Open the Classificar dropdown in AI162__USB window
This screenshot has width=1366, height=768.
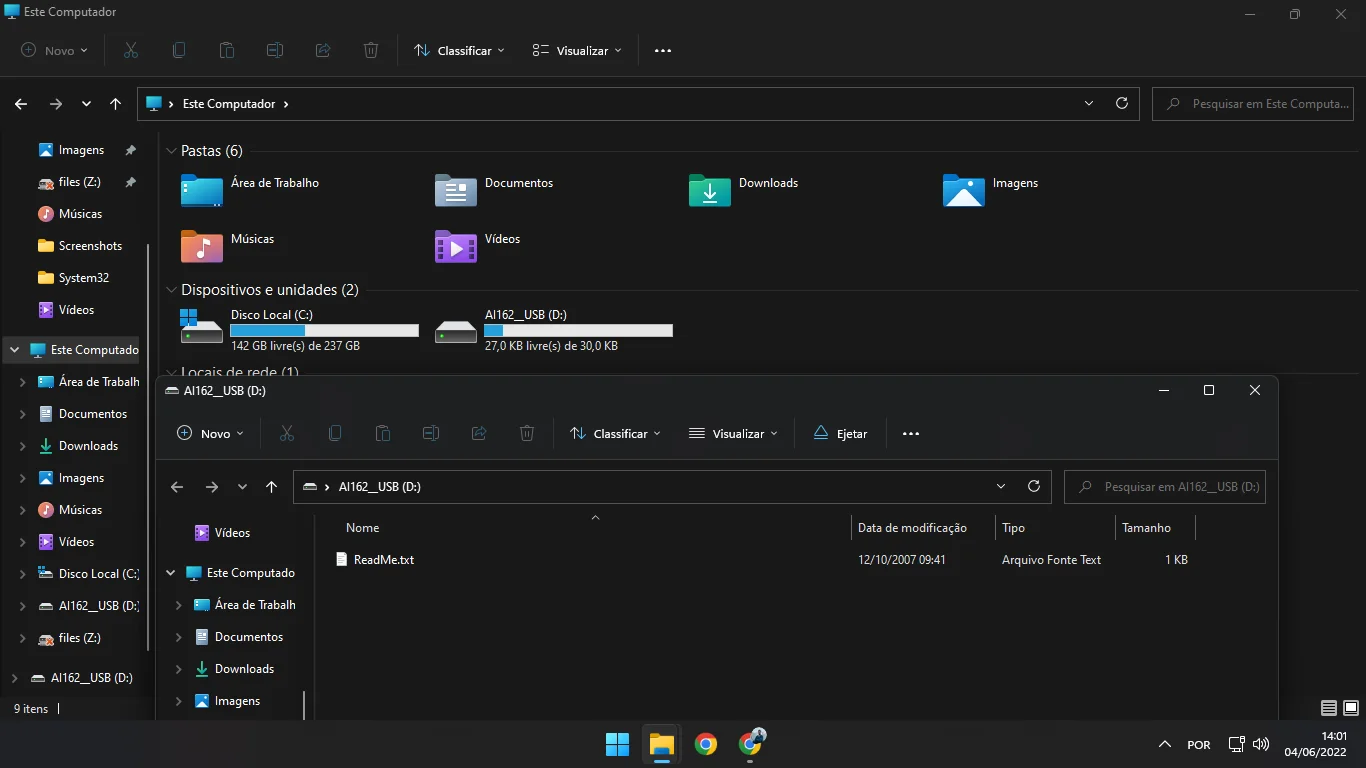[615, 433]
